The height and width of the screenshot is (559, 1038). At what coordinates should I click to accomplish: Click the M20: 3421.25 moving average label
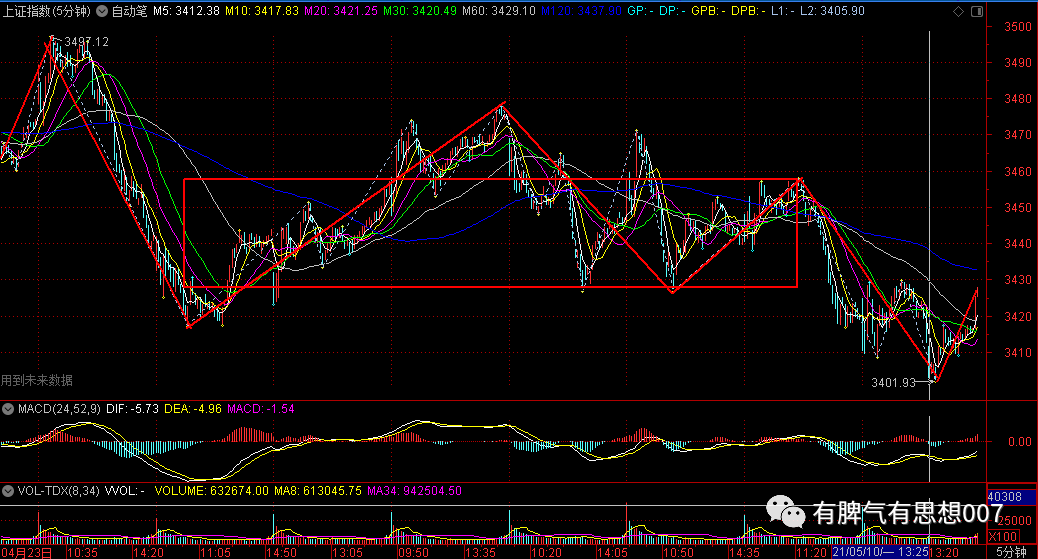click(x=341, y=11)
